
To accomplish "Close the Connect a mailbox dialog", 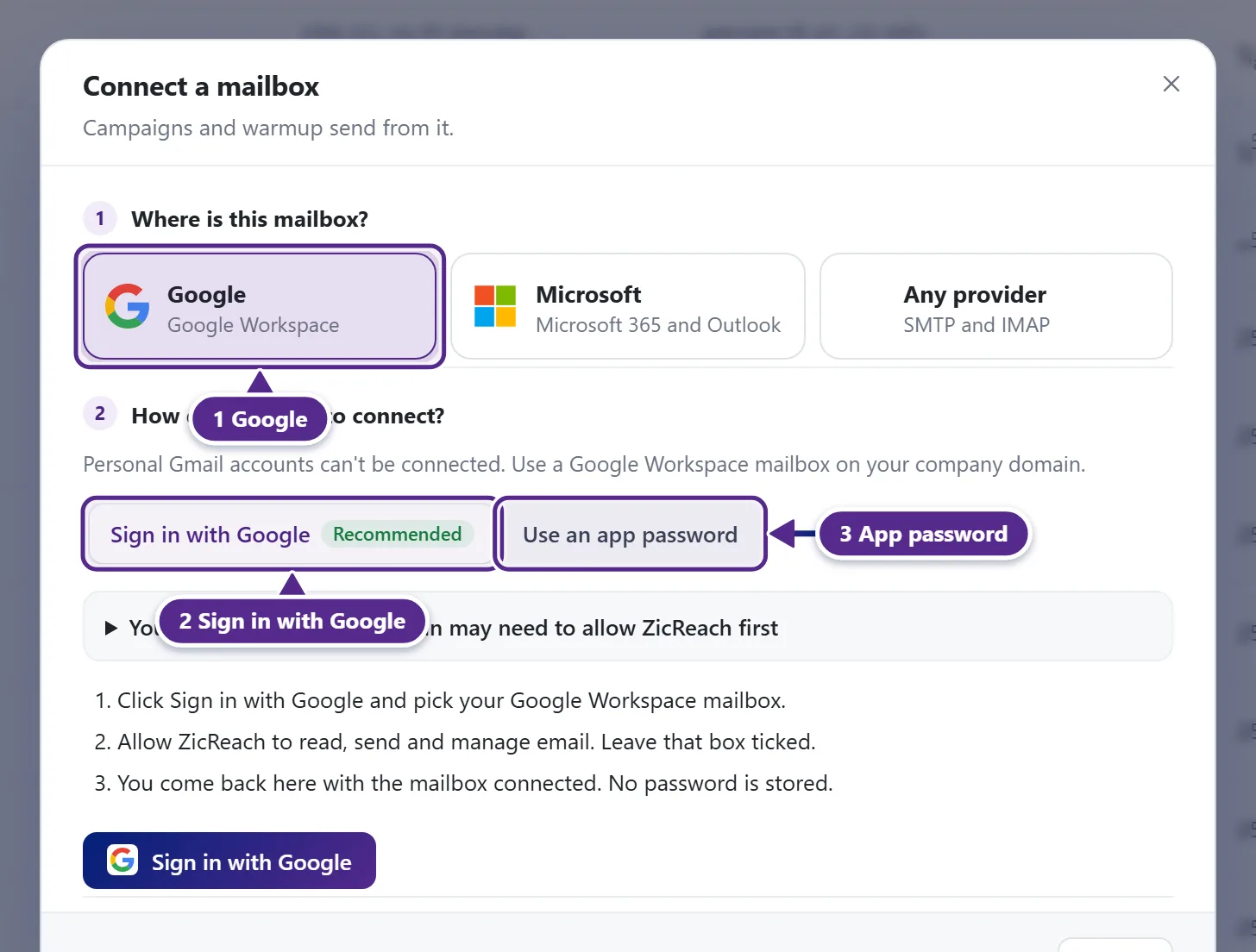I will 1171,84.
